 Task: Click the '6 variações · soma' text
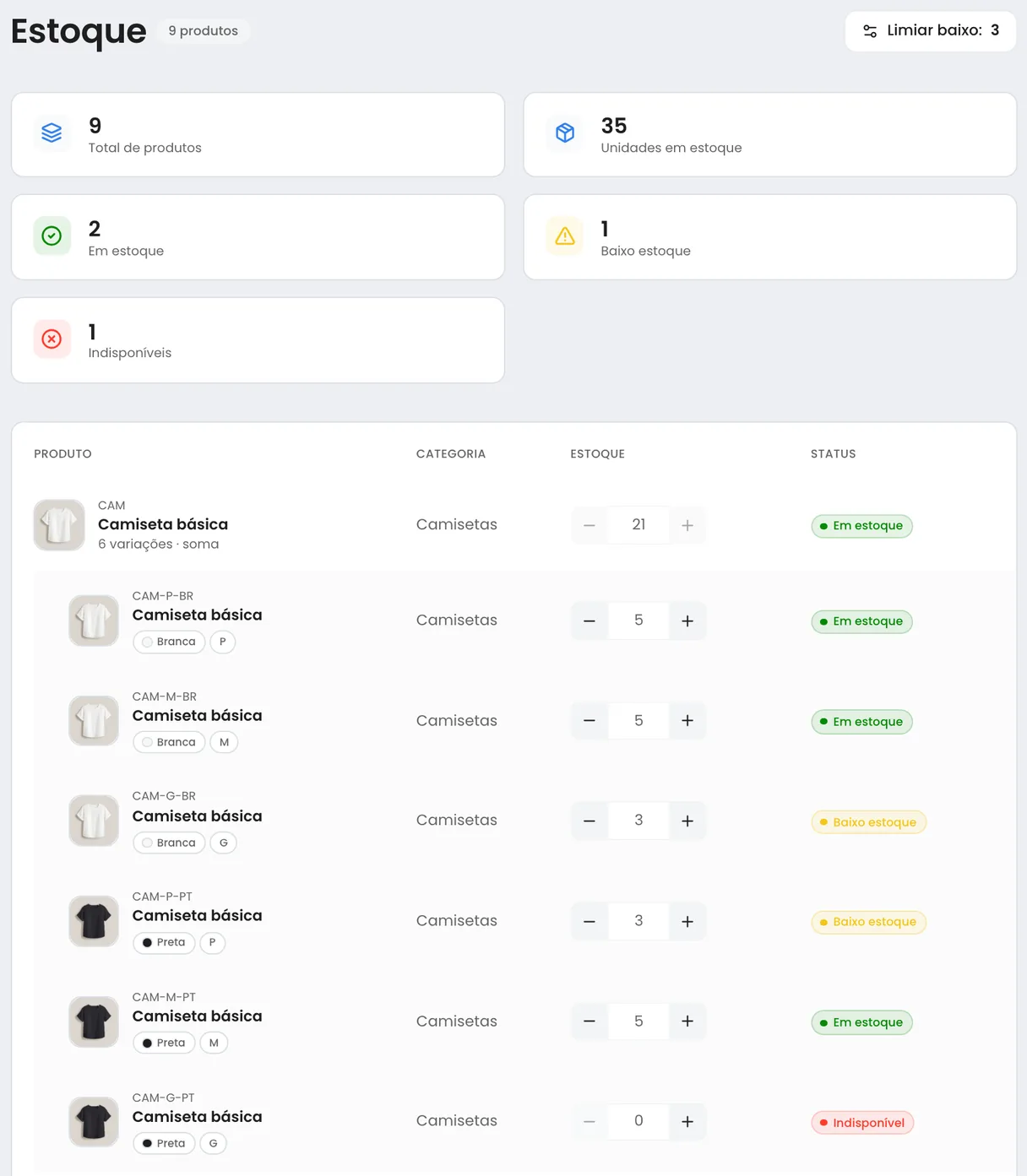(x=159, y=545)
